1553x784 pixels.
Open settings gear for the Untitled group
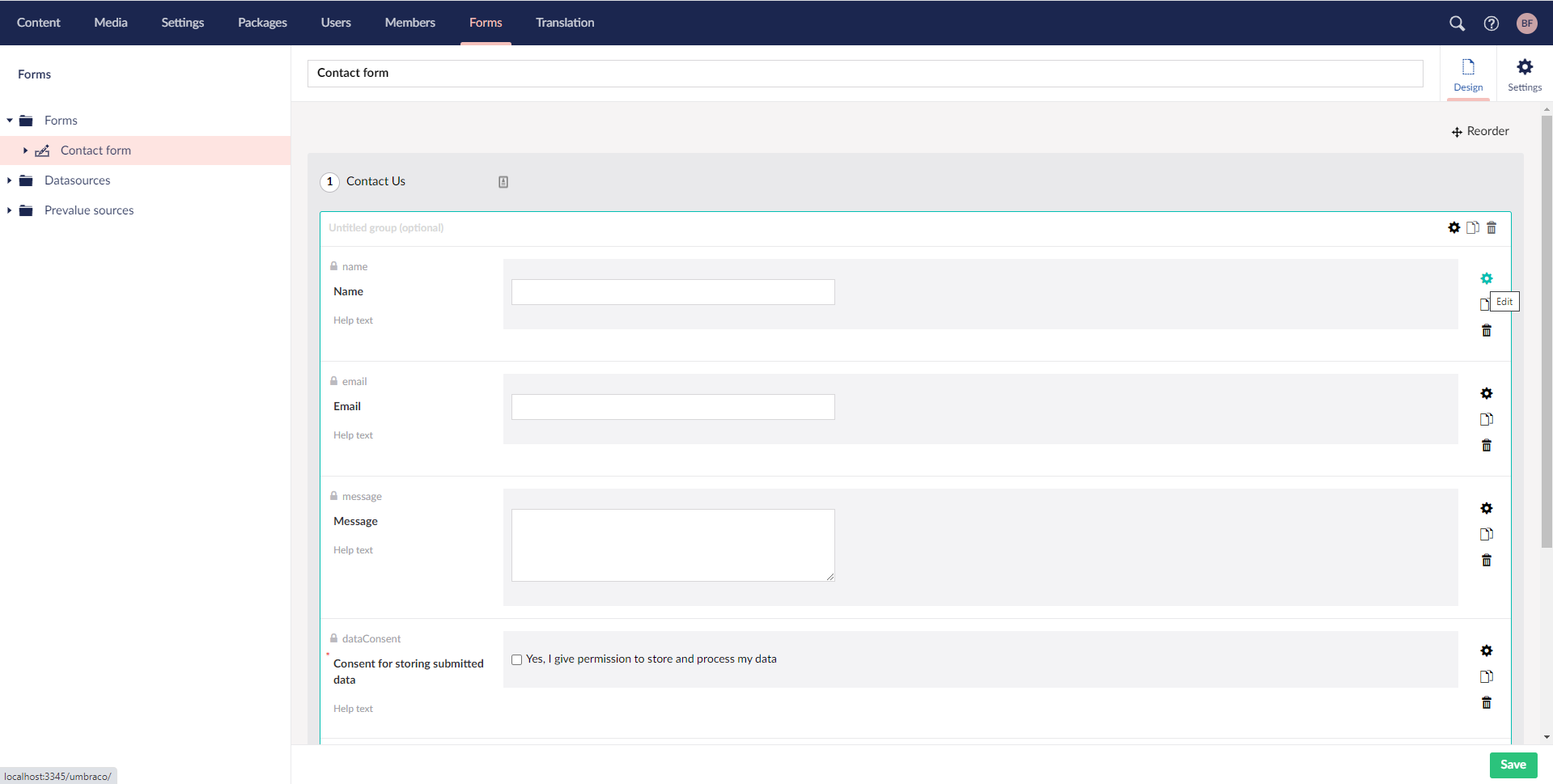point(1453,227)
